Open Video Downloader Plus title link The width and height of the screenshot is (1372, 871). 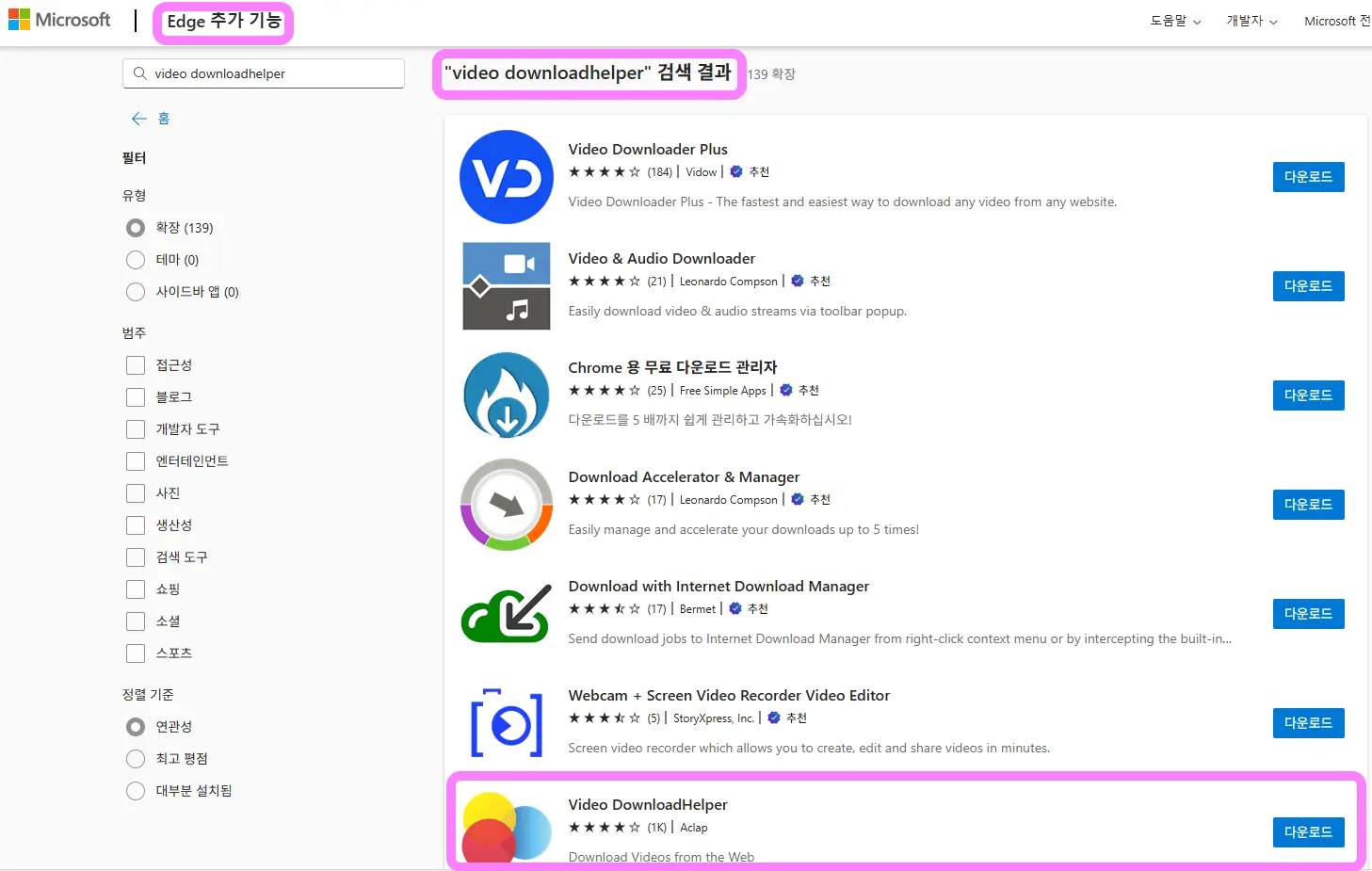click(x=648, y=150)
